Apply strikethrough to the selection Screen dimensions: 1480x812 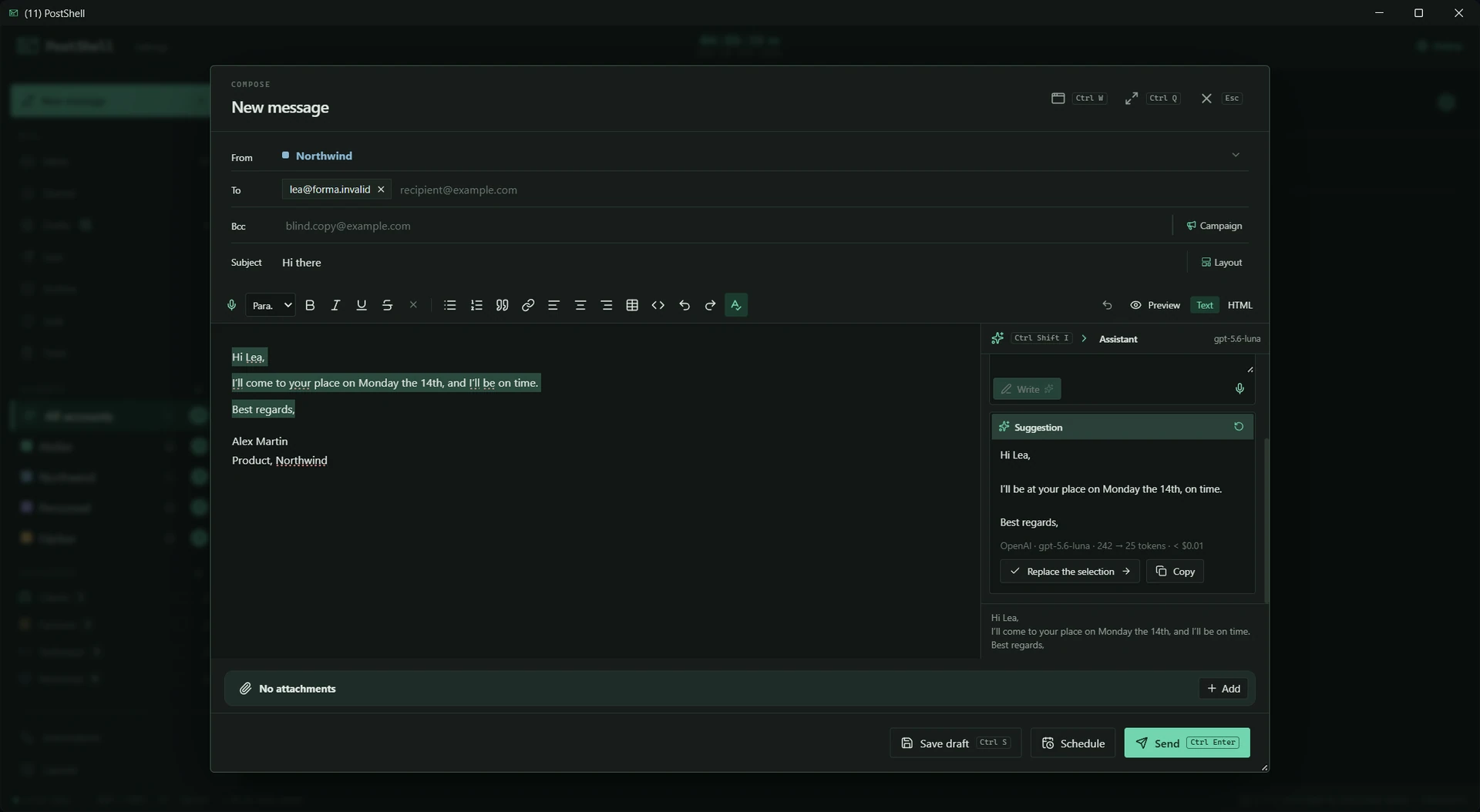coord(388,305)
